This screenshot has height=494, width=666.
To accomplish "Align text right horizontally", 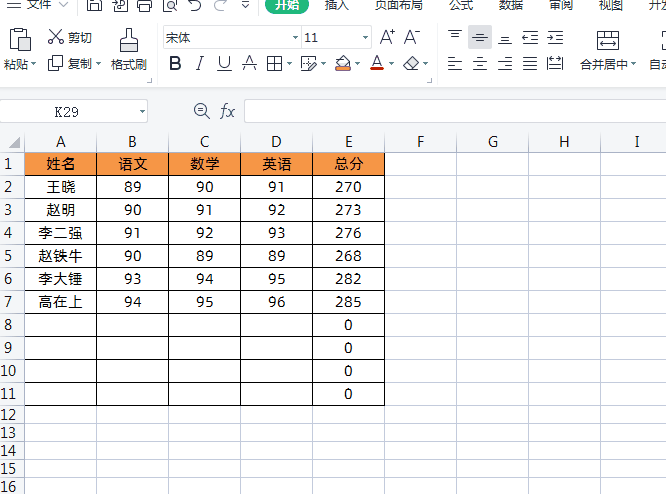I will pos(505,64).
